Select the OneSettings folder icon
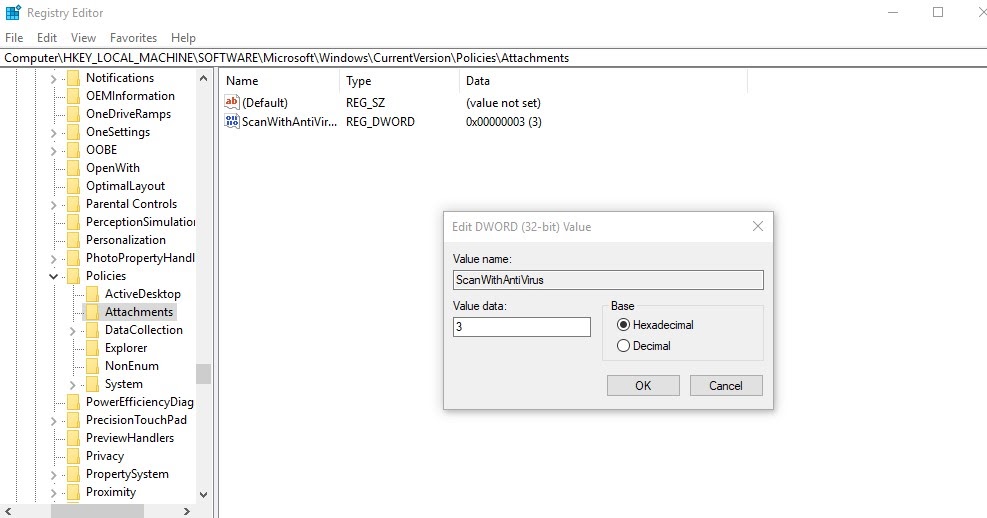Screen dimensions: 987x518 pos(74,132)
